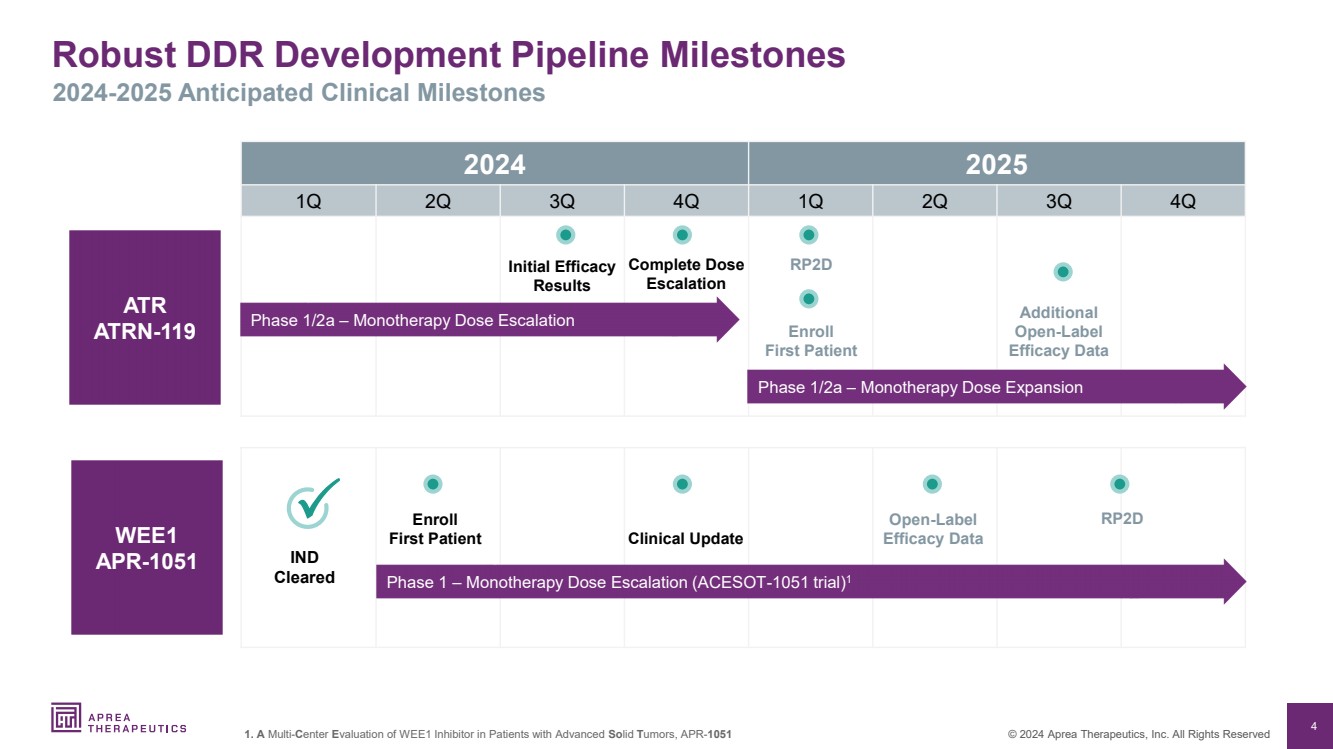Select the Additional Open-Label Efficacy Data dot
1333x749 pixels.
pyautogui.click(x=1063, y=272)
